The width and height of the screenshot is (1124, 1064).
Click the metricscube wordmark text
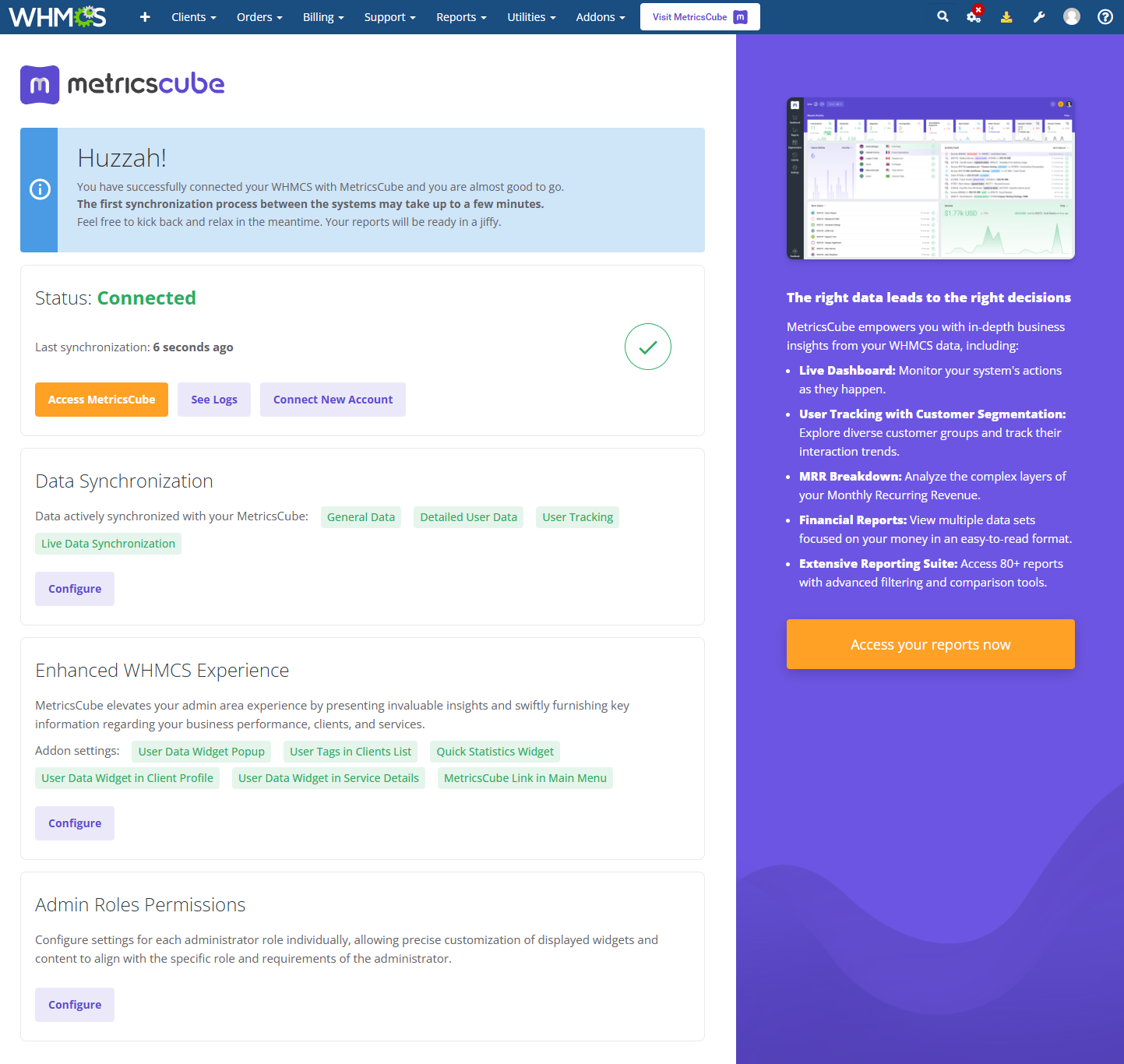(146, 84)
